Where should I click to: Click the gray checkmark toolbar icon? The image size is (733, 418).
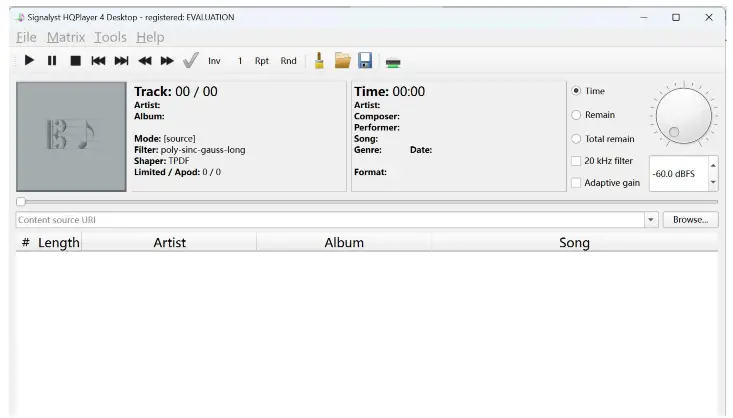tap(191, 60)
